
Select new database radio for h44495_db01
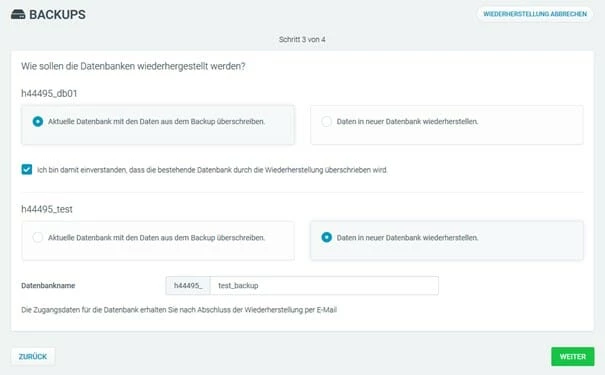pos(326,122)
